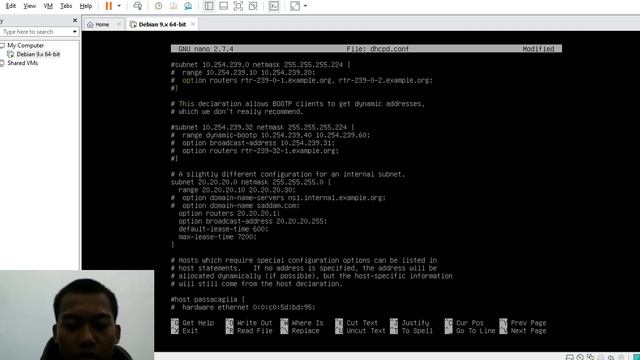Click 'File: dhcpd.conf' in nano header
The image size is (640, 360).
378,49
